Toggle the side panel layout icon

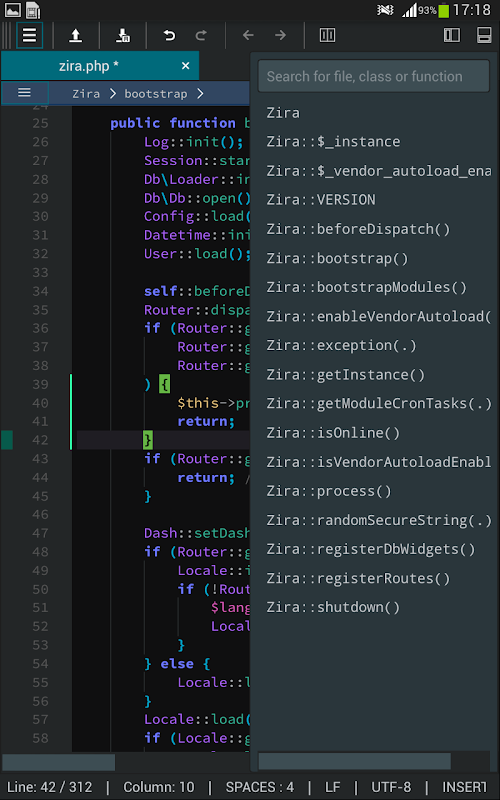click(452, 35)
